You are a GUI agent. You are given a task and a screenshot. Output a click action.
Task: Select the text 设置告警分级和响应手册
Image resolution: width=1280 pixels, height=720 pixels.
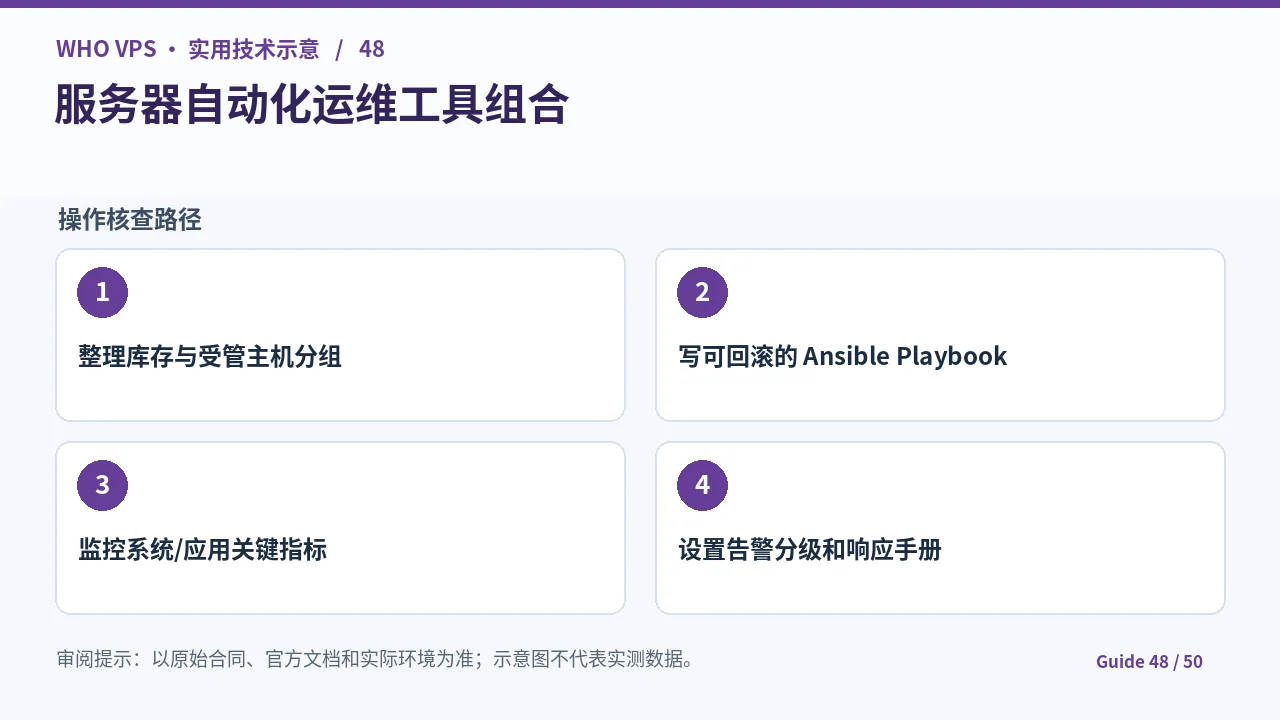pos(810,549)
